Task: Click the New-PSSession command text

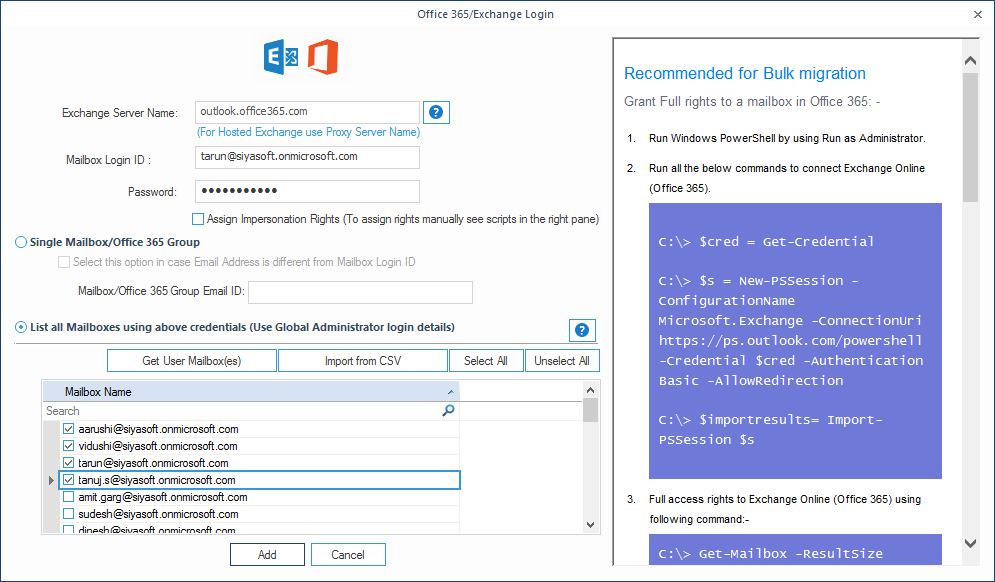Action: point(790,330)
